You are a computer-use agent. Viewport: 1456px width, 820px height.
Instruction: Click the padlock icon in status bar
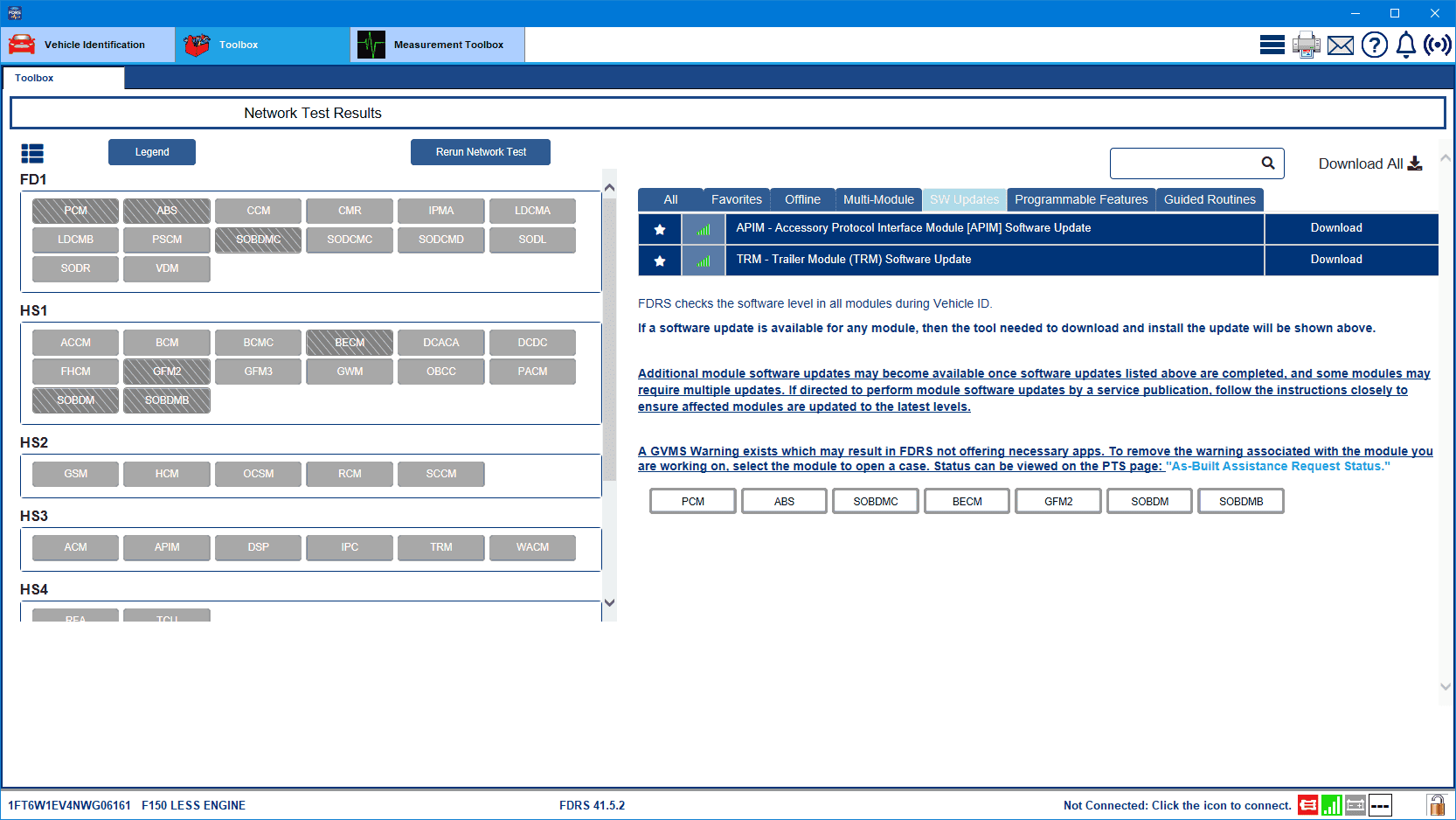point(1436,805)
